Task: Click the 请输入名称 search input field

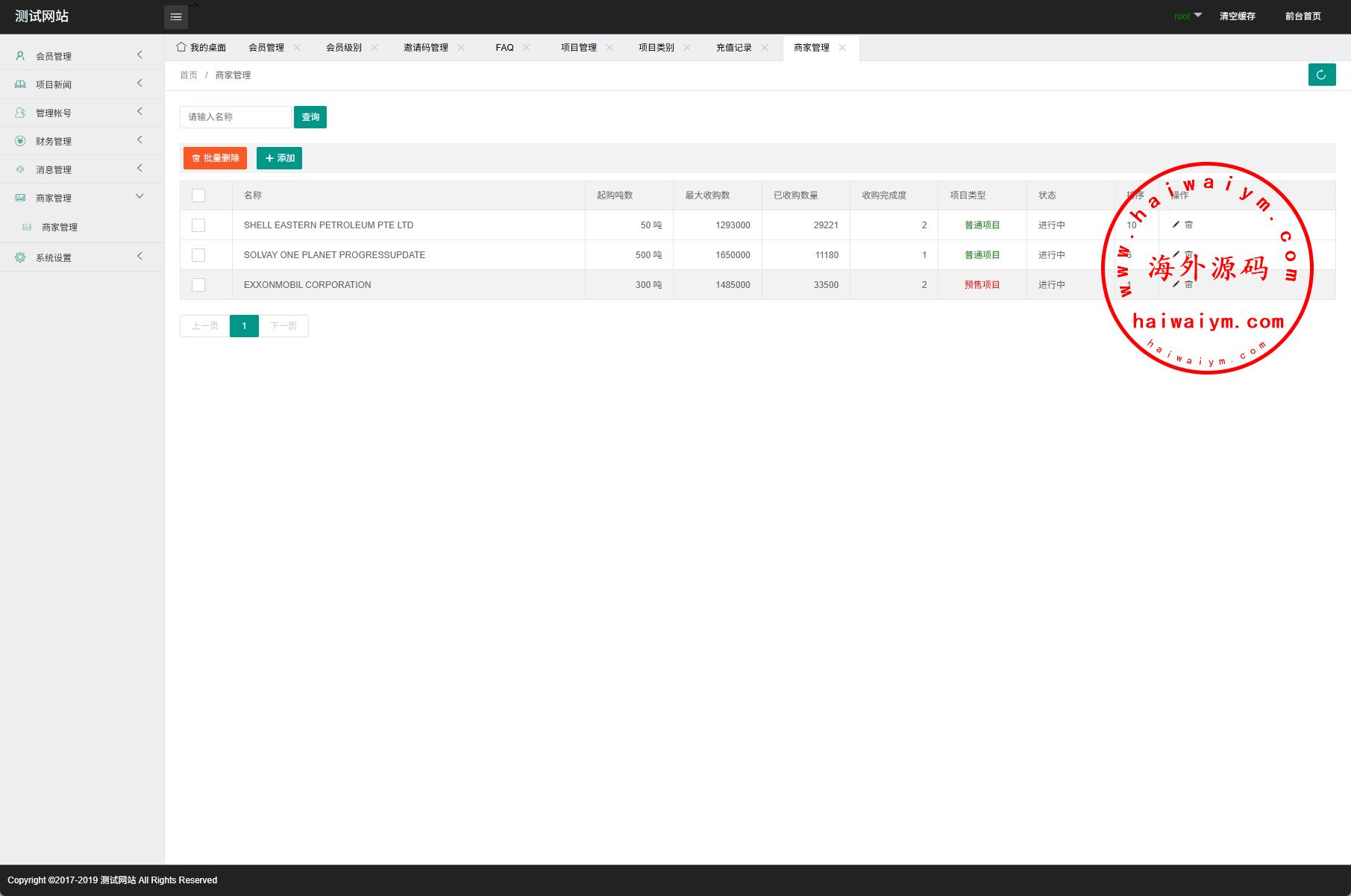Action: [x=235, y=117]
